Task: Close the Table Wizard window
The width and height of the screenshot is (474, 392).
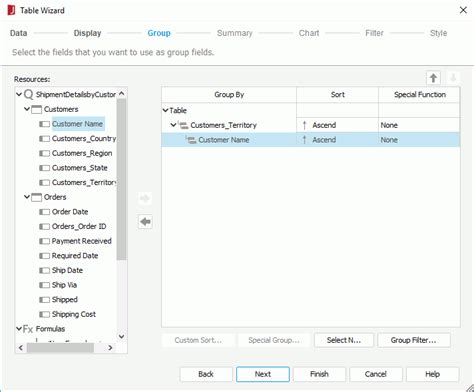Action: pos(463,10)
